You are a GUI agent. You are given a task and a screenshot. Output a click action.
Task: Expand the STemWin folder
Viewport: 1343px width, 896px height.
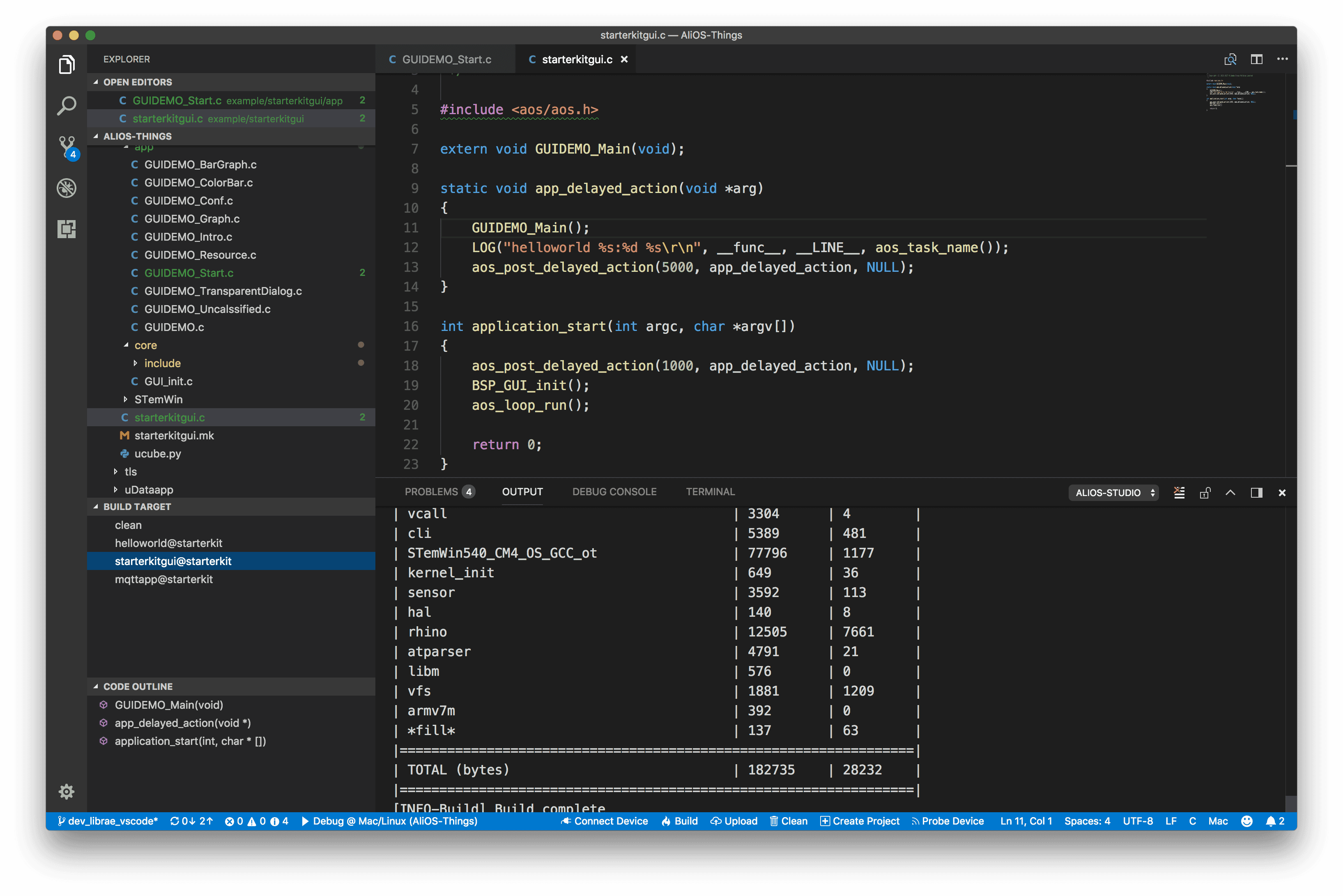coord(158,400)
